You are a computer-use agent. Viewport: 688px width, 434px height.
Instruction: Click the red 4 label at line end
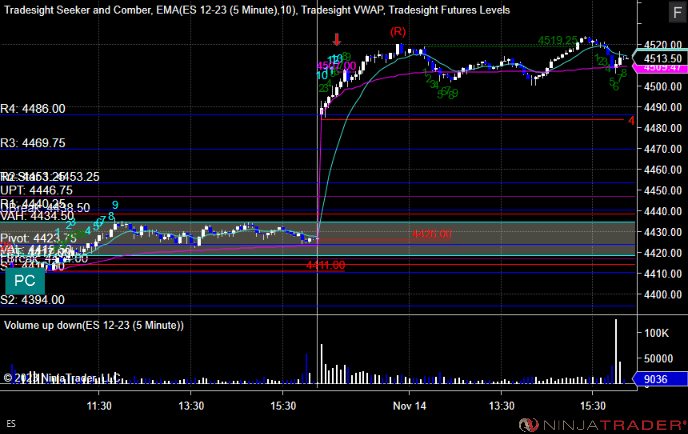click(631, 121)
